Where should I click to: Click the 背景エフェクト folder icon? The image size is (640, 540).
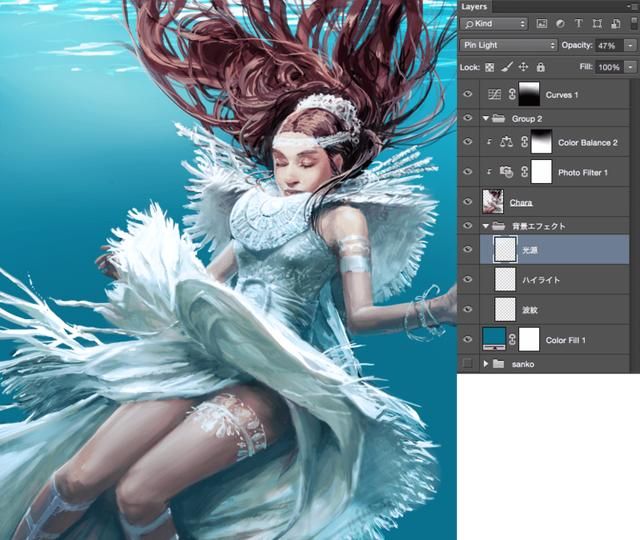click(x=499, y=225)
